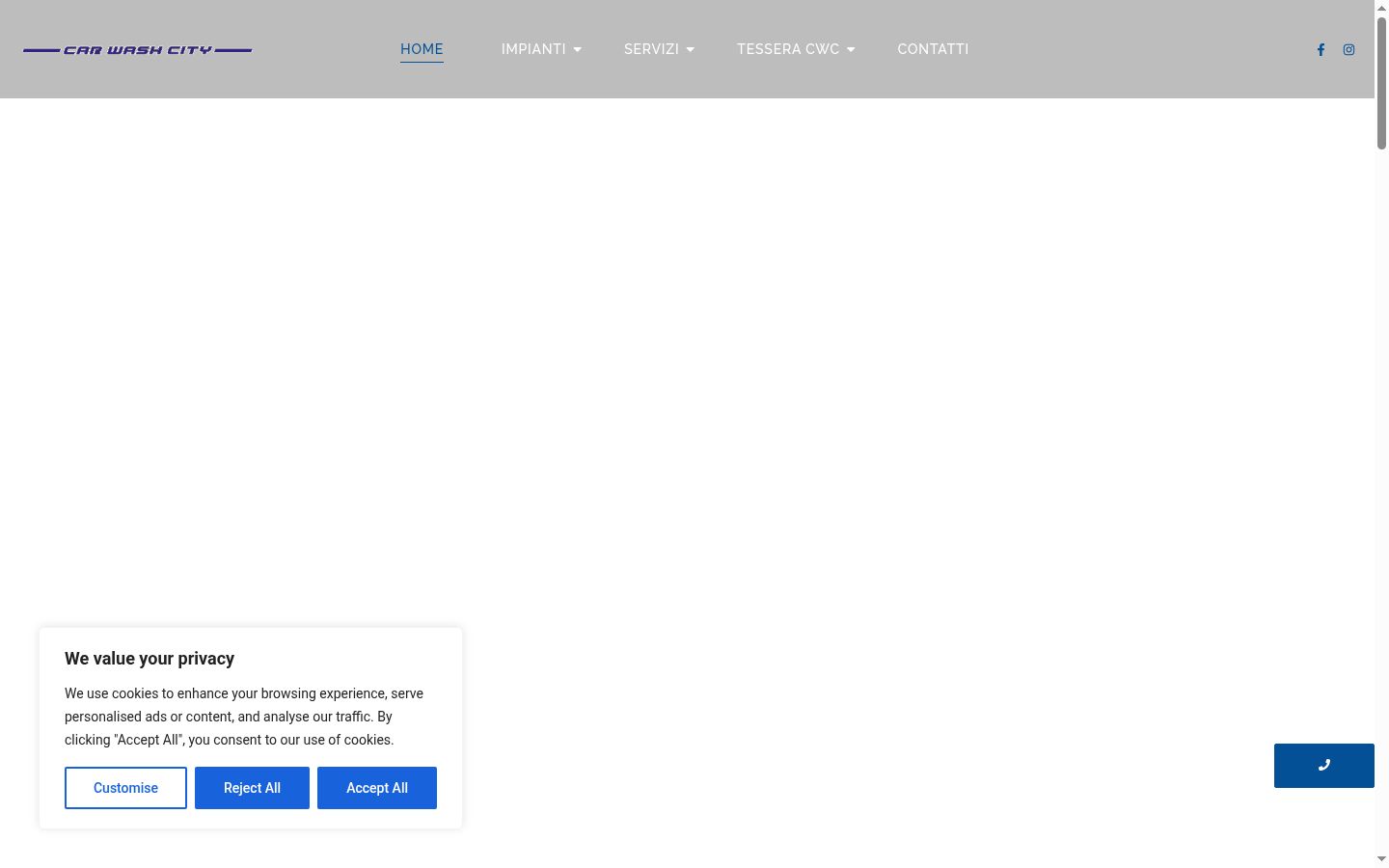
Task: Tap the phone call floating button
Action: click(1323, 766)
